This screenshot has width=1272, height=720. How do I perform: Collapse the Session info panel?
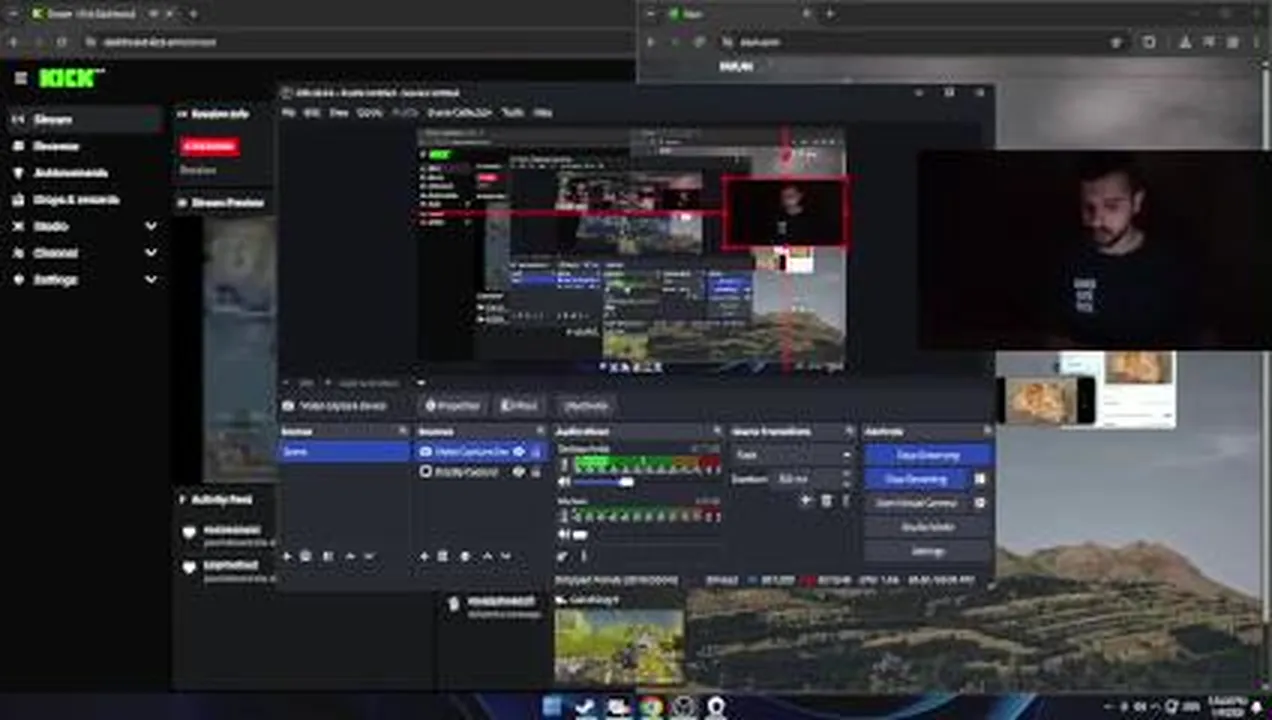click(182, 114)
